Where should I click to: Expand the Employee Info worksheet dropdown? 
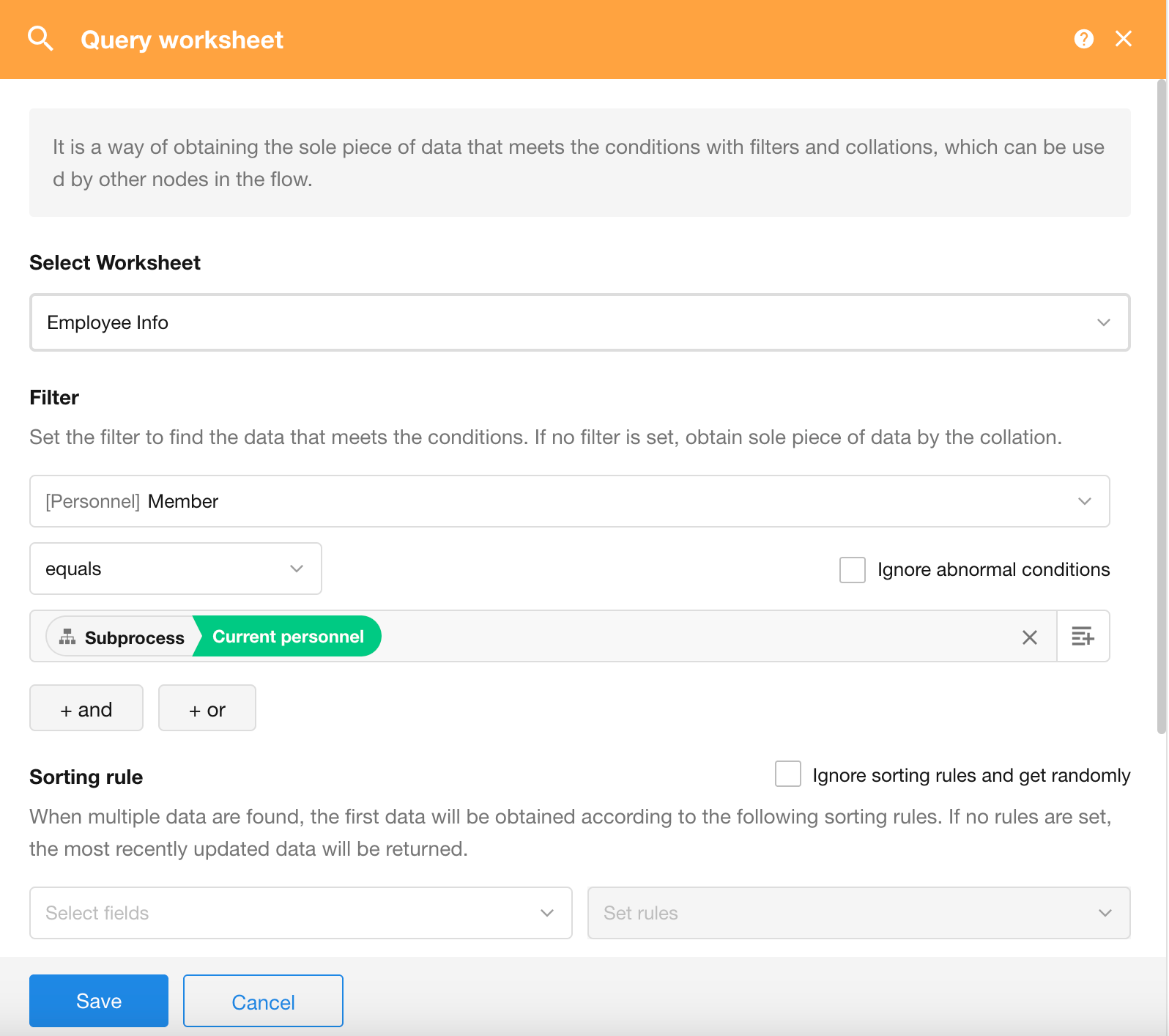579,322
